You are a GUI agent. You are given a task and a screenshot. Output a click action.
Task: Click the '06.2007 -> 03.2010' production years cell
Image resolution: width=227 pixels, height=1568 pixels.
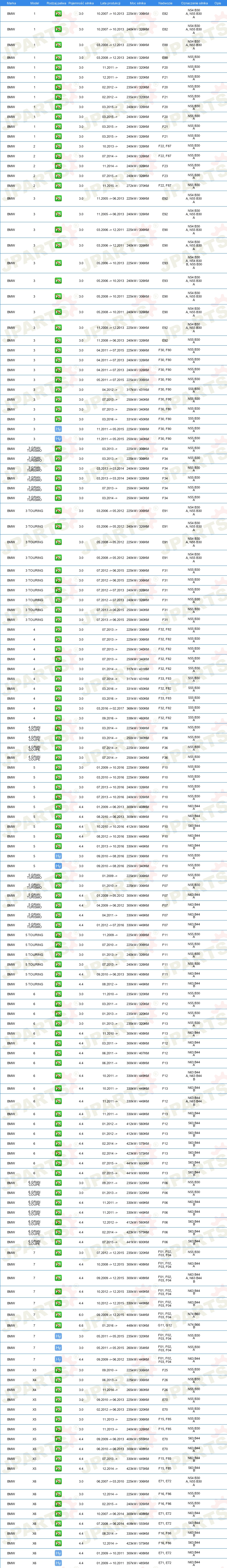[110, 1482]
